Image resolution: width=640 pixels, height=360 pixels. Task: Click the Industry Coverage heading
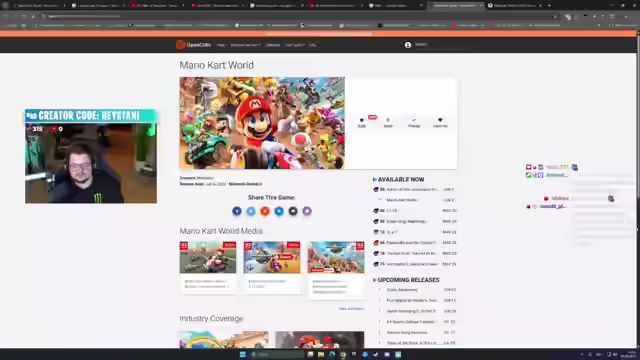coord(211,318)
